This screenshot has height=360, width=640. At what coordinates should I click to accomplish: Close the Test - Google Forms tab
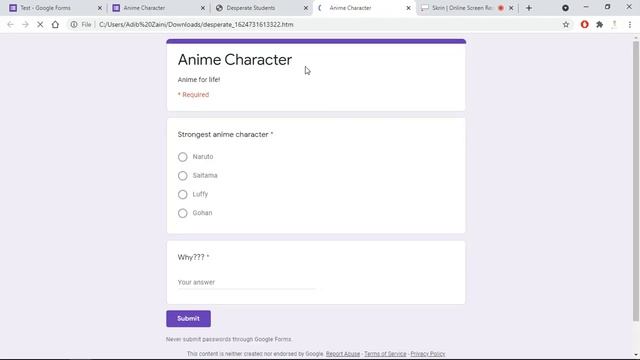(100, 8)
